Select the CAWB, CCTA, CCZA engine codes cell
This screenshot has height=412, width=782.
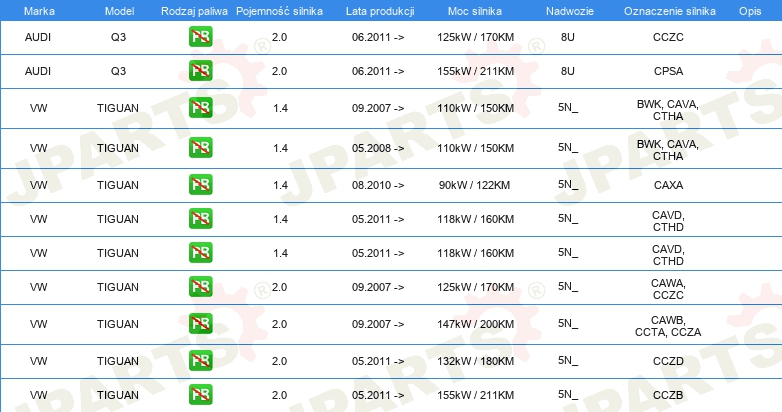[x=668, y=326]
